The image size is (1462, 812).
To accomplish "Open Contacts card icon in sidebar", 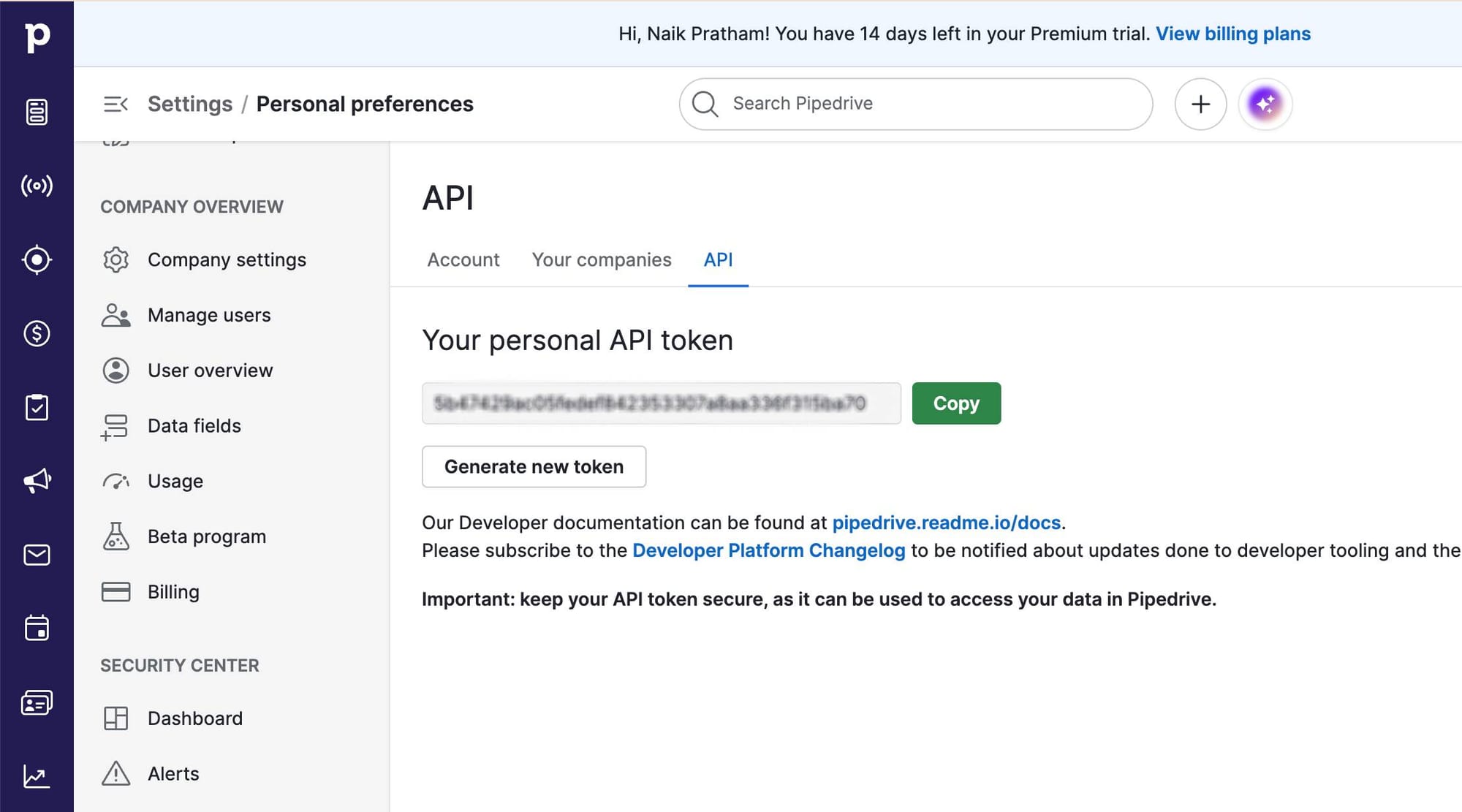I will 37,702.
